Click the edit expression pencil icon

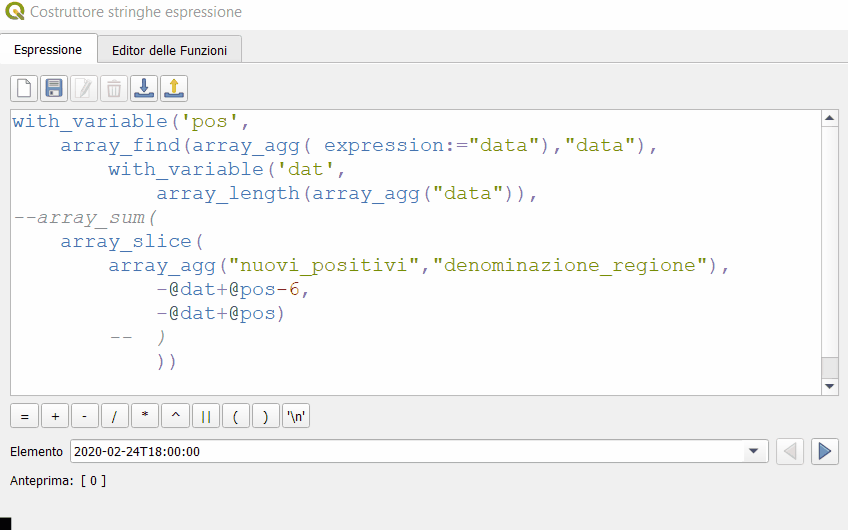(84, 88)
